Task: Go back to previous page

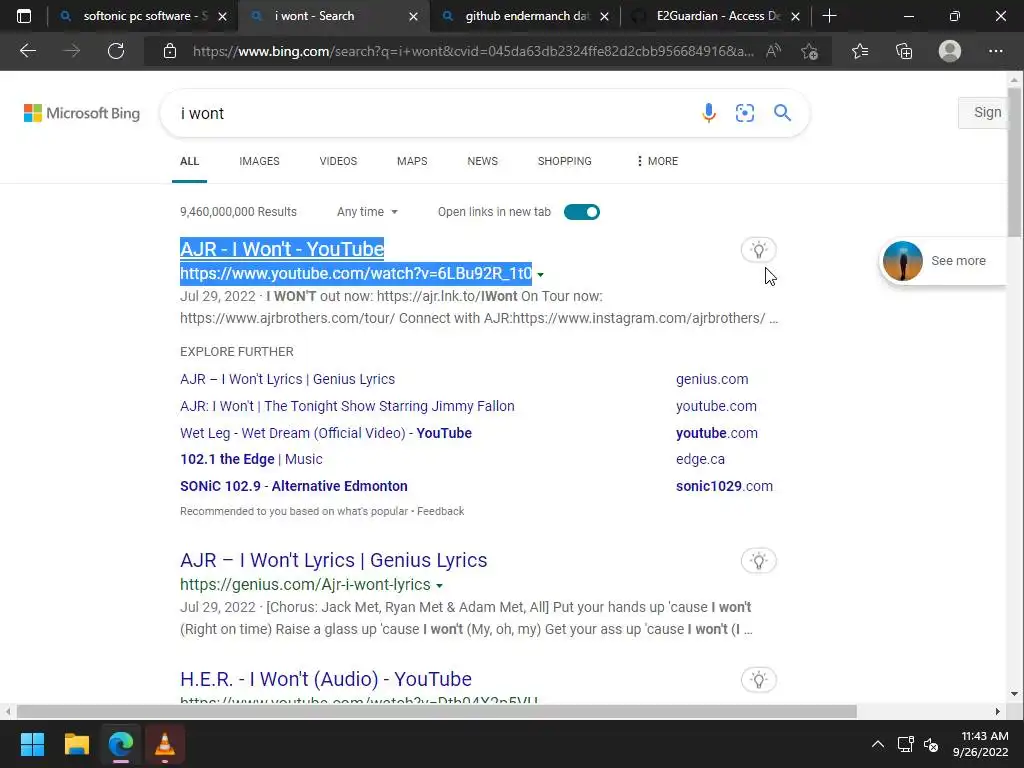Action: pyautogui.click(x=28, y=51)
